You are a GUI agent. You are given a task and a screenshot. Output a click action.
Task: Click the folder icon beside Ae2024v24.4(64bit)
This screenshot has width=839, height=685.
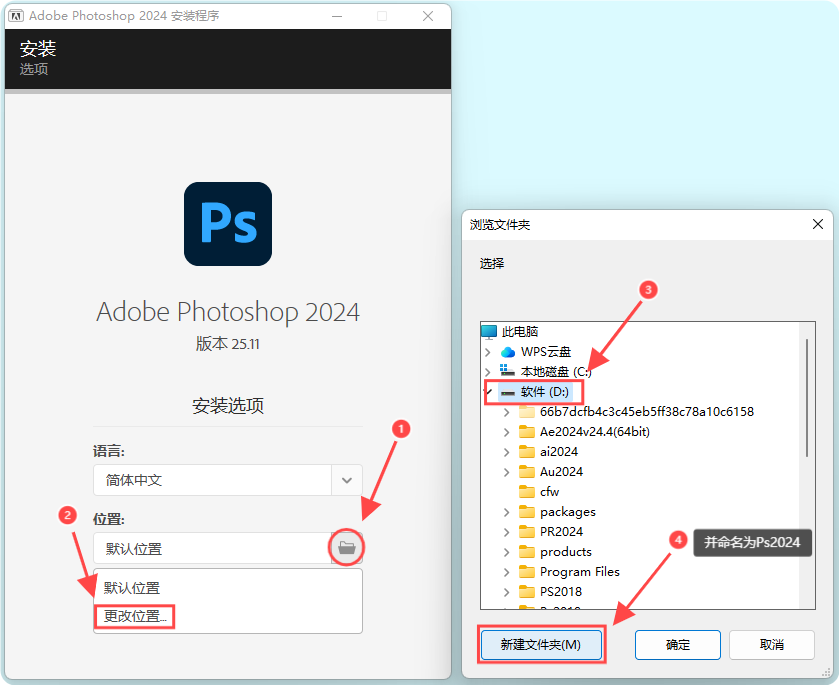[x=527, y=432]
